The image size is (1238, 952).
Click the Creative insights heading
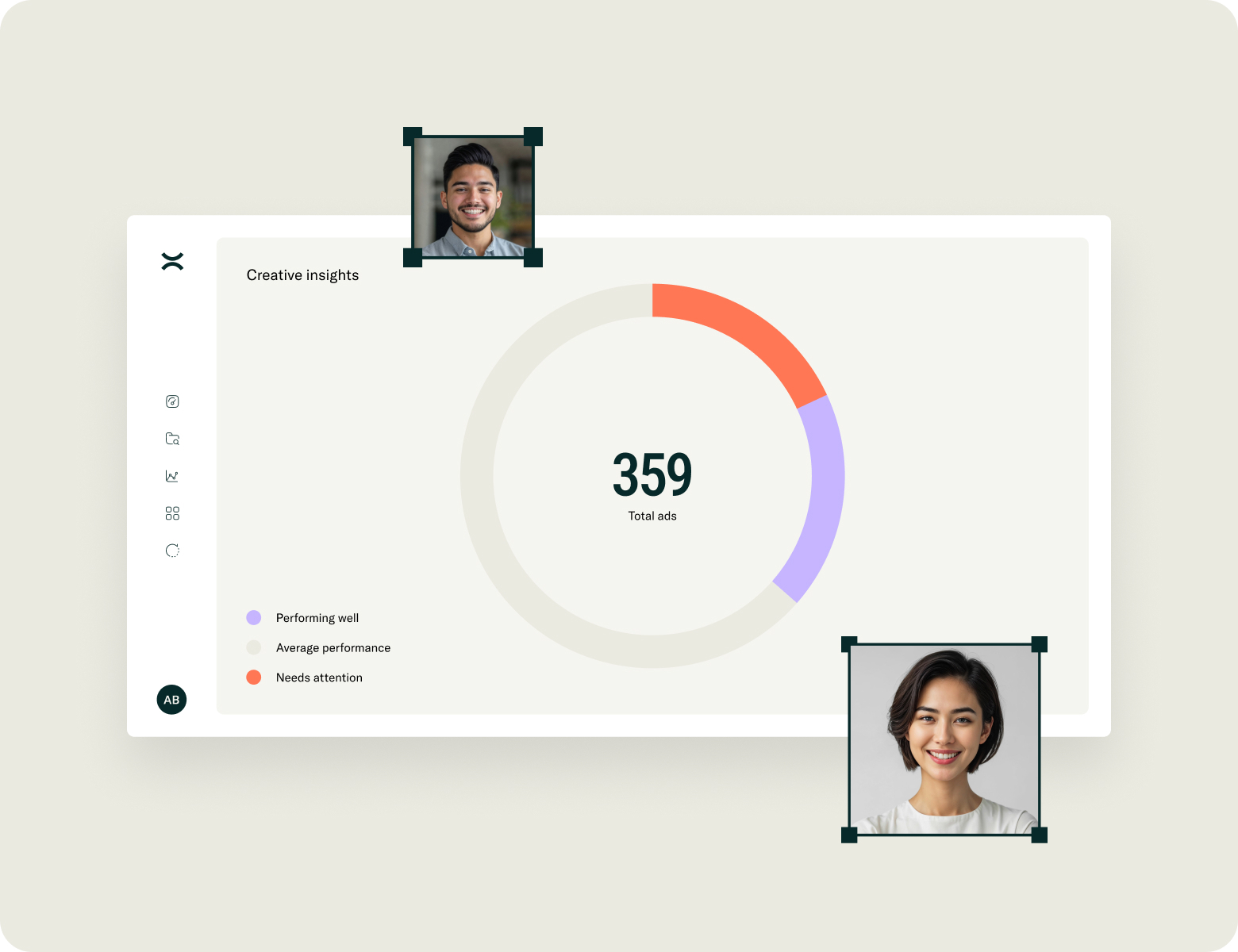[x=302, y=275]
